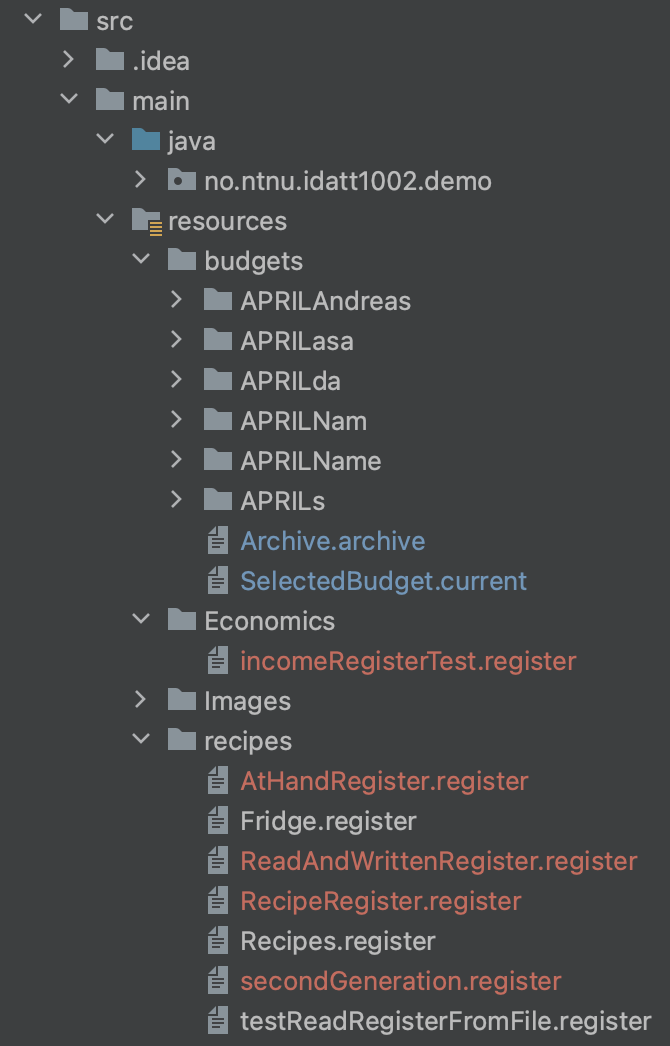Collapse the src folder
The width and height of the screenshot is (670, 1046).
[x=33, y=19]
